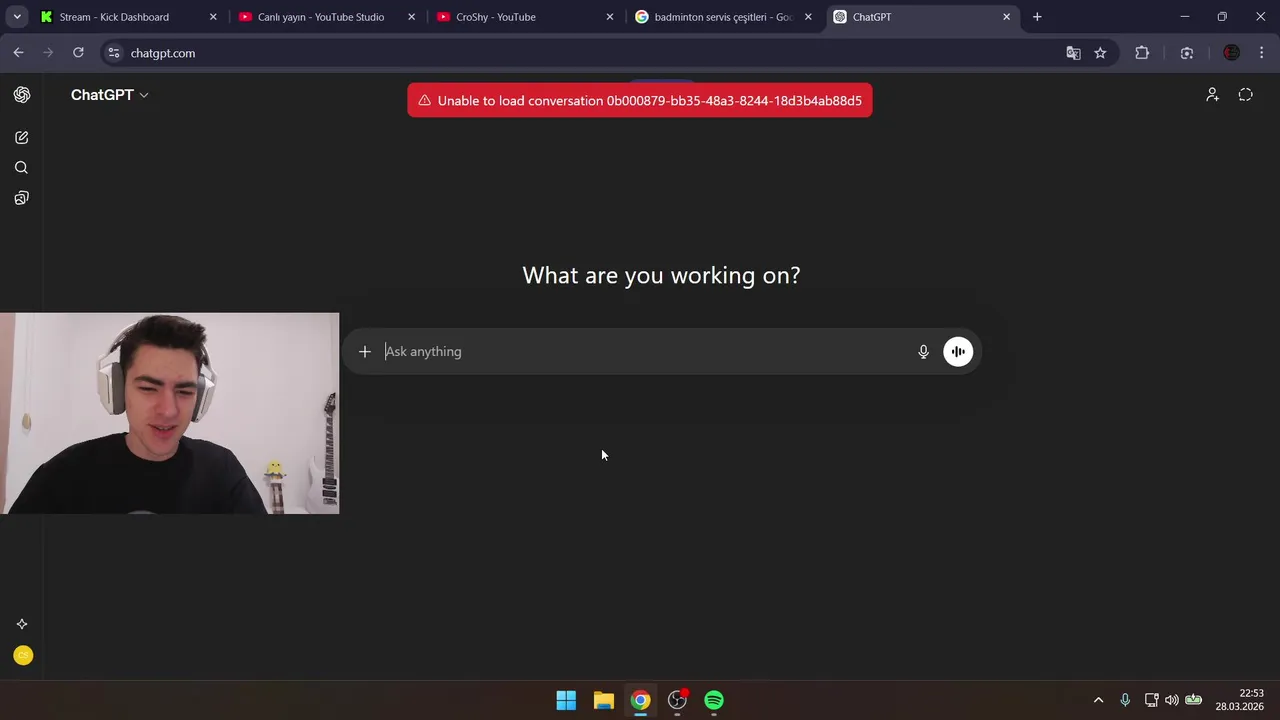Close the Kick Dashboard tab
This screenshot has width=1280, height=720.
pos(213,17)
